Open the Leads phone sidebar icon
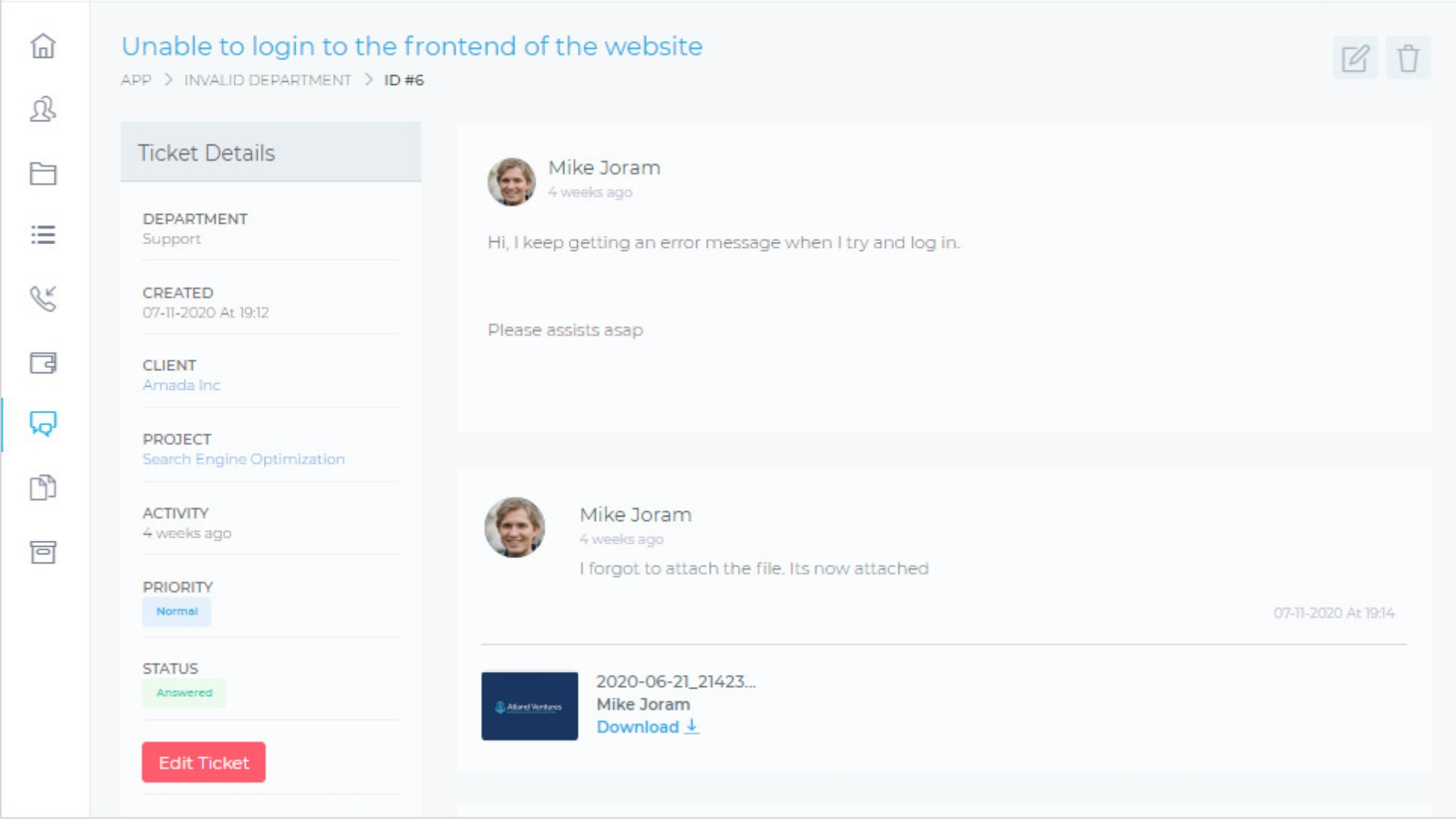The image size is (1456, 819). (43, 298)
